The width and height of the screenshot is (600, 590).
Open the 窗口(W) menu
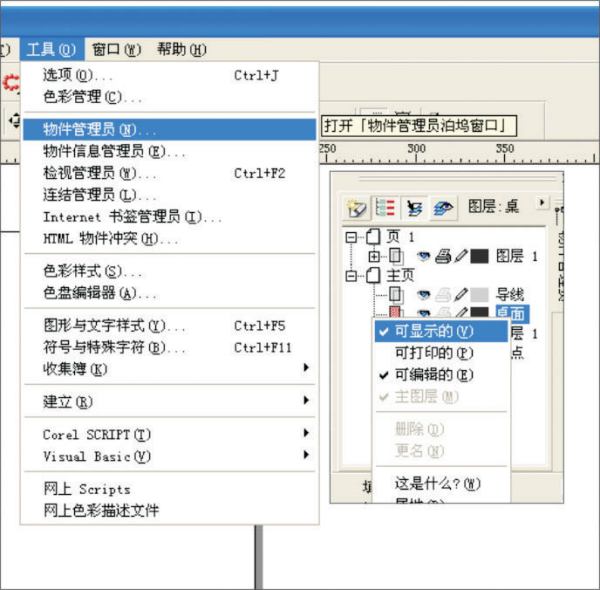117,49
